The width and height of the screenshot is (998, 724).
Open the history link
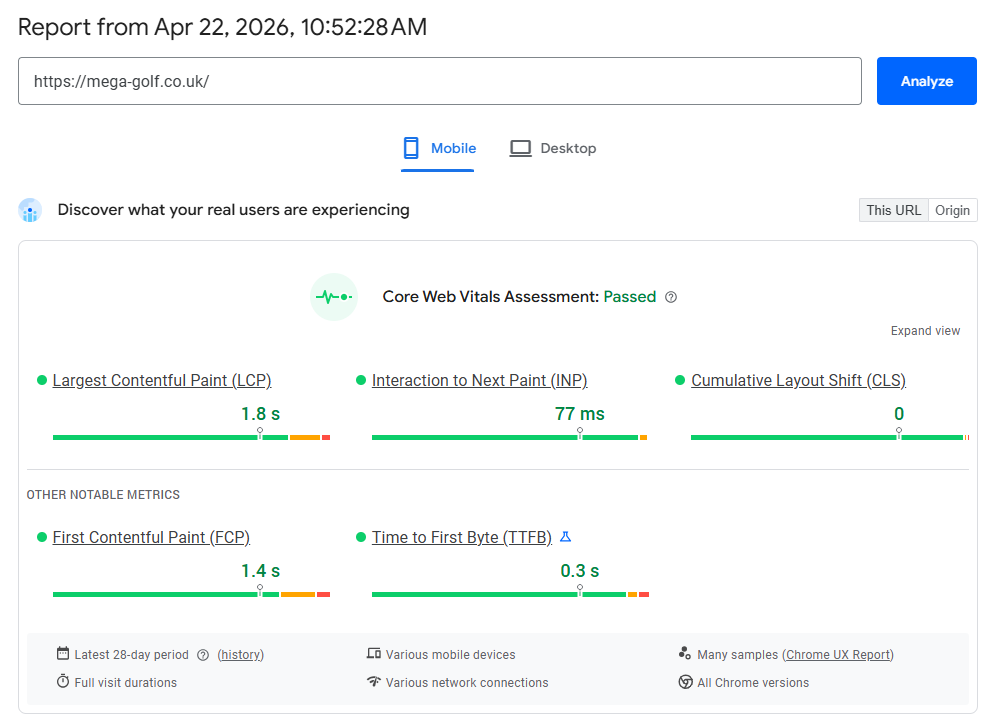pos(240,654)
